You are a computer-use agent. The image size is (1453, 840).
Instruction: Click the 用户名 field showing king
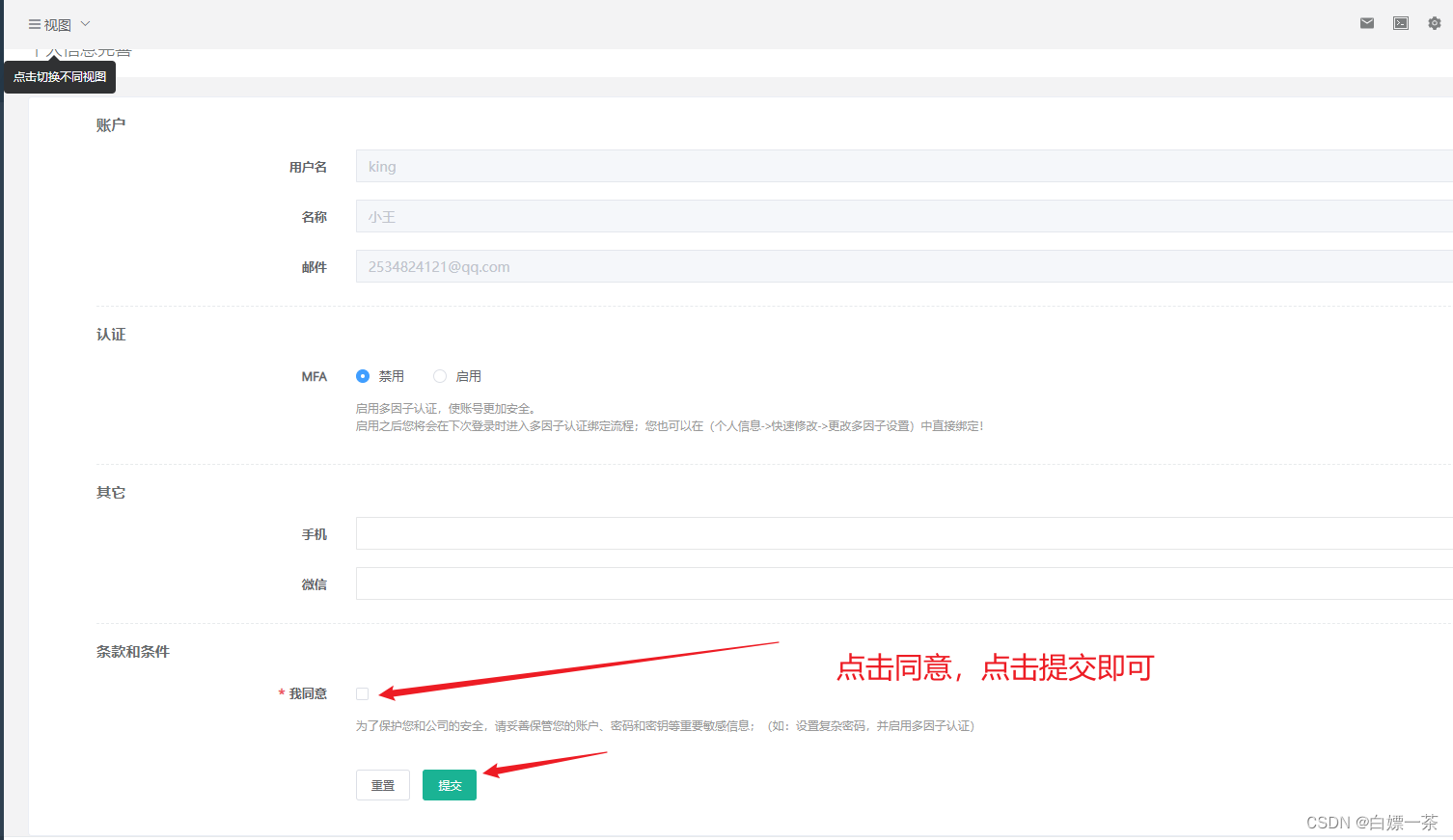pos(904,166)
